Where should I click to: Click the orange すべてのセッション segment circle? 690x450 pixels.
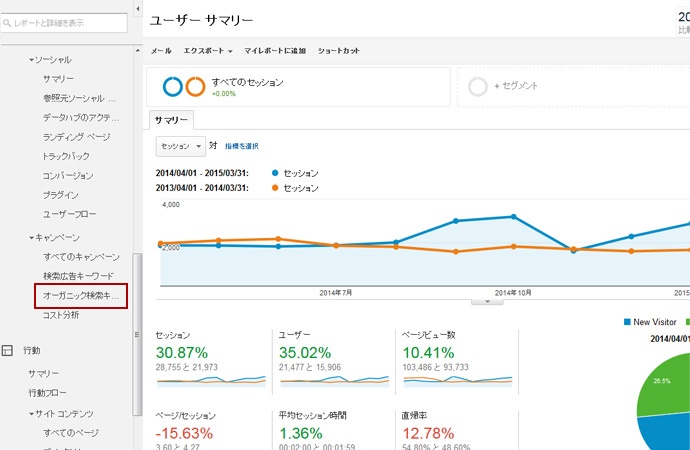click(x=195, y=86)
